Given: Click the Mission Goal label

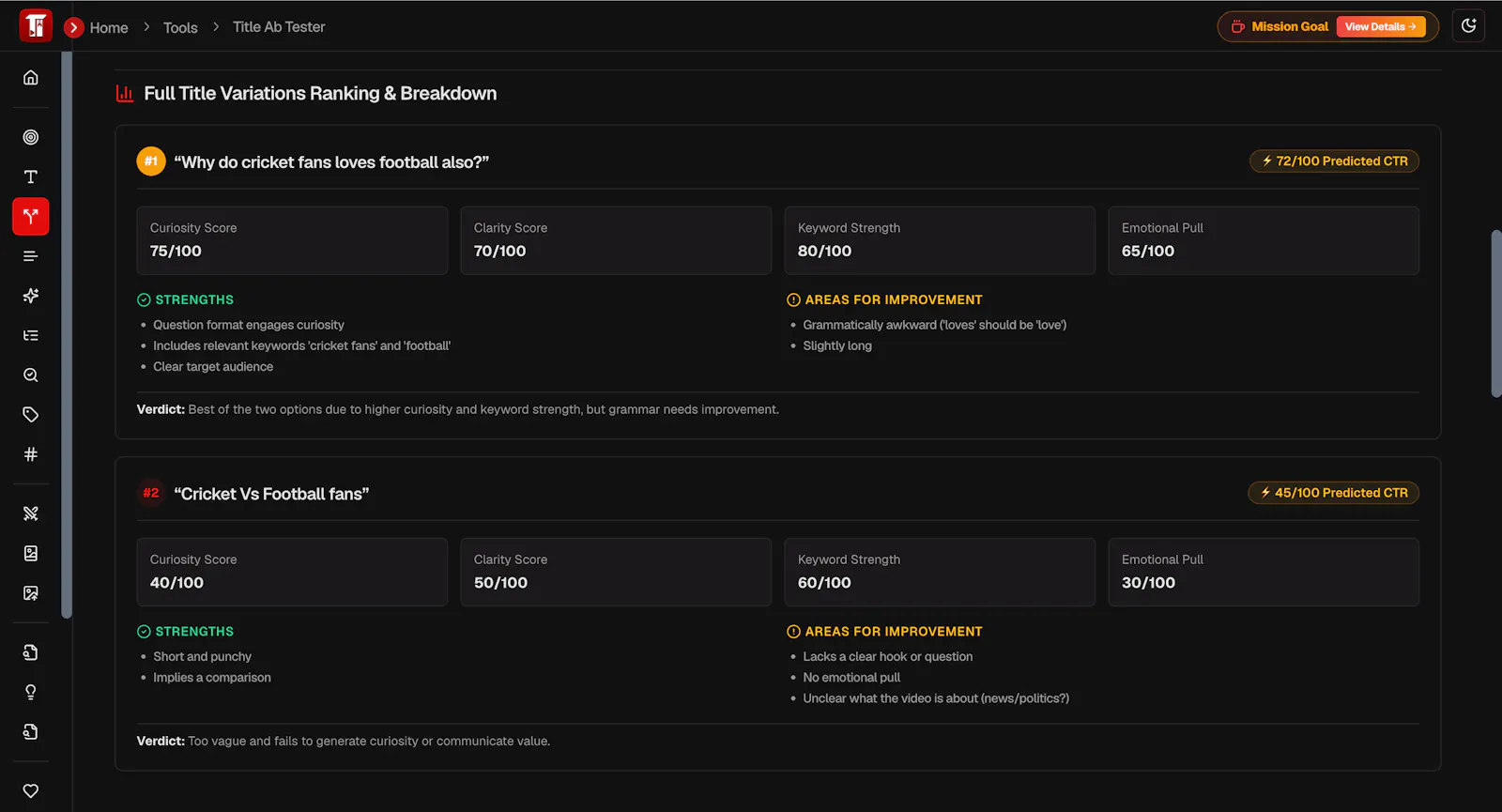Looking at the screenshot, I should coord(1290,26).
